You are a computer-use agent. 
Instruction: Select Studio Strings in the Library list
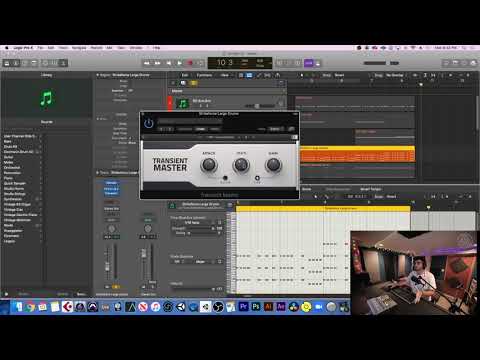(15, 194)
